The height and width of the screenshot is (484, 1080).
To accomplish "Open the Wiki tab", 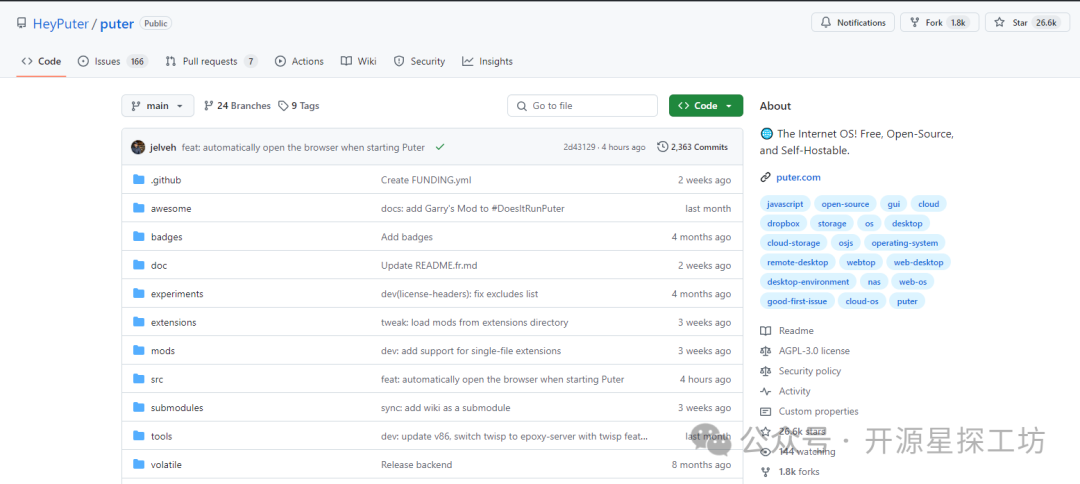I will pos(358,61).
